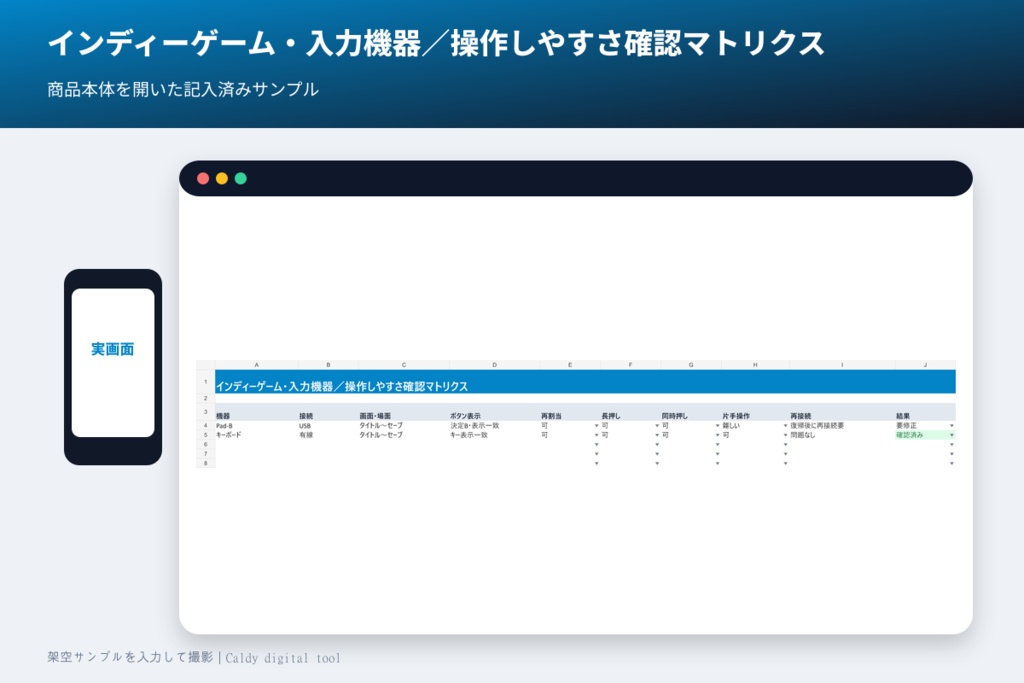Image resolution: width=1024 pixels, height=683 pixels.
Task: Click the 再接続 header cell
Action: coord(842,413)
